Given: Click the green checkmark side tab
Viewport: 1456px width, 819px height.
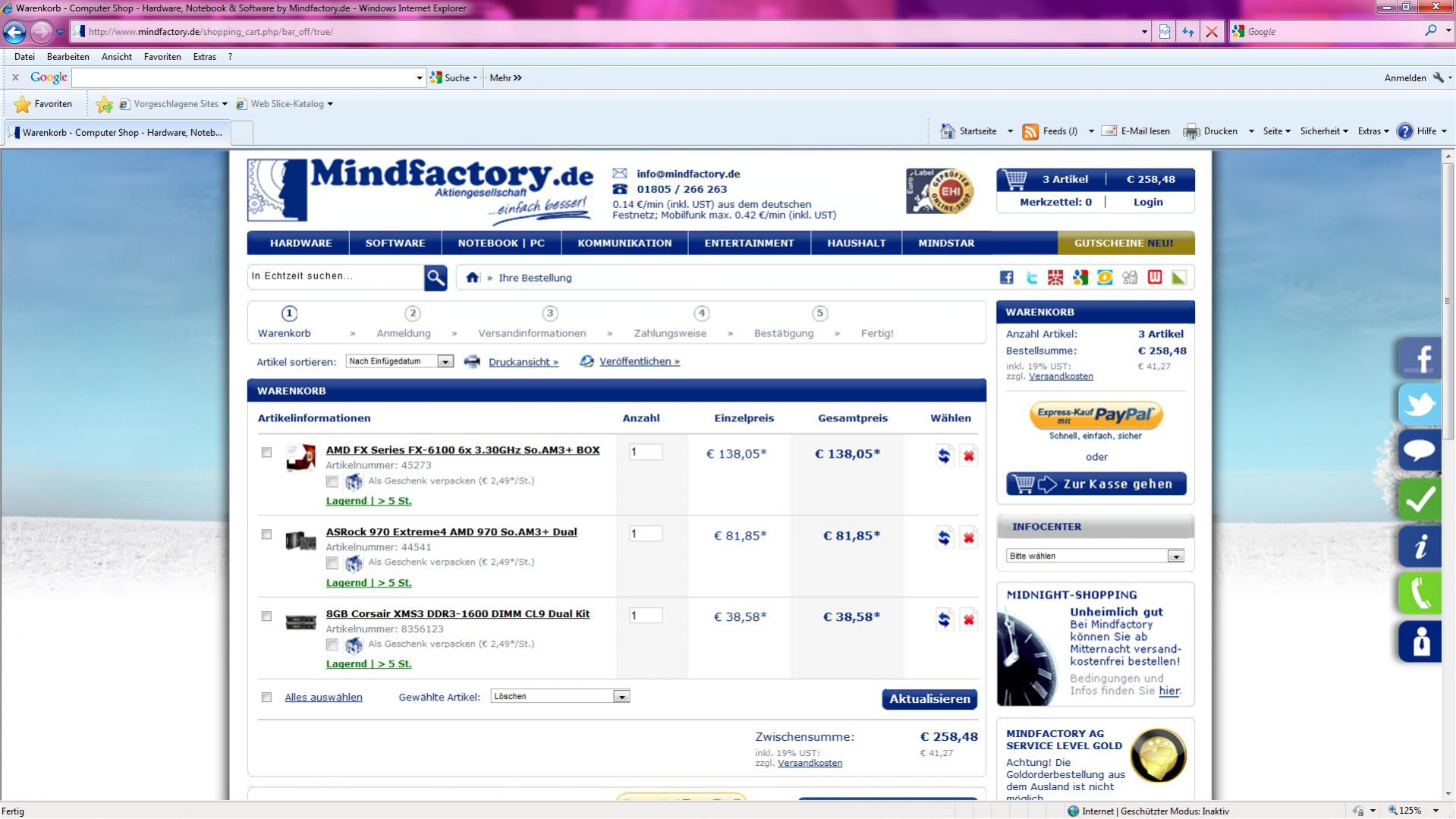Looking at the screenshot, I should tap(1420, 499).
